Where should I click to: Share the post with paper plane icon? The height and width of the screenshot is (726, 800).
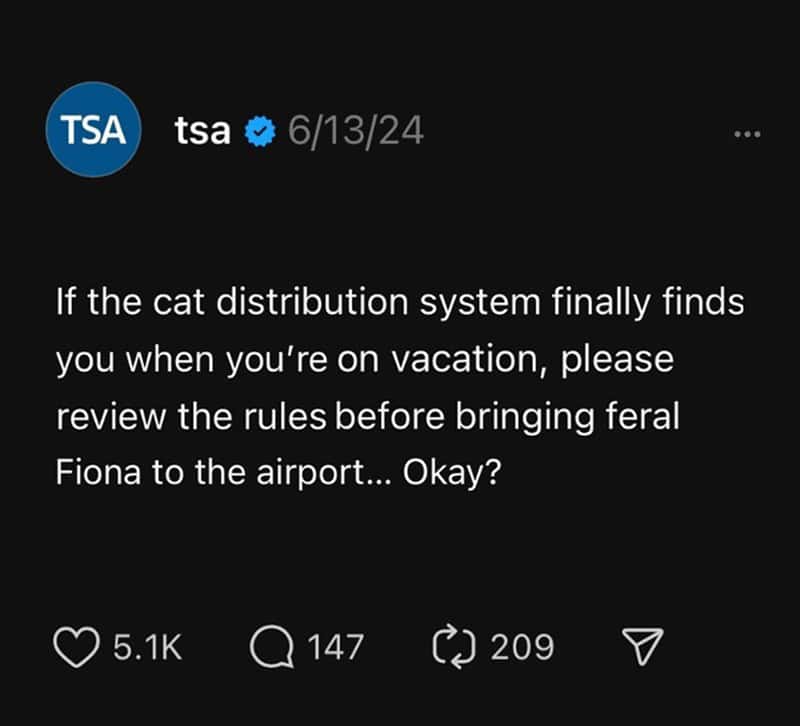[x=645, y=647]
